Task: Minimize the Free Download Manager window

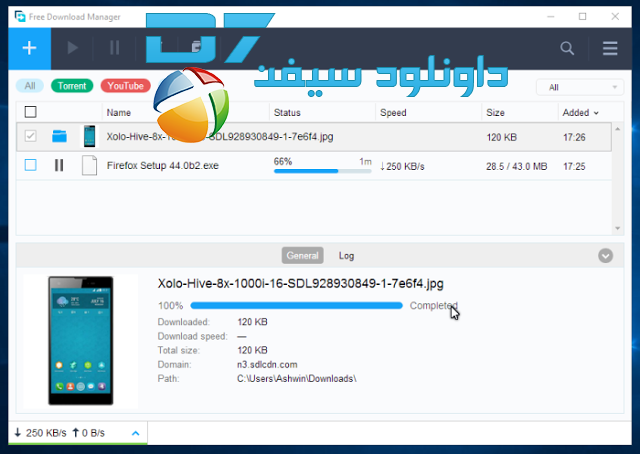Action: [x=551, y=16]
